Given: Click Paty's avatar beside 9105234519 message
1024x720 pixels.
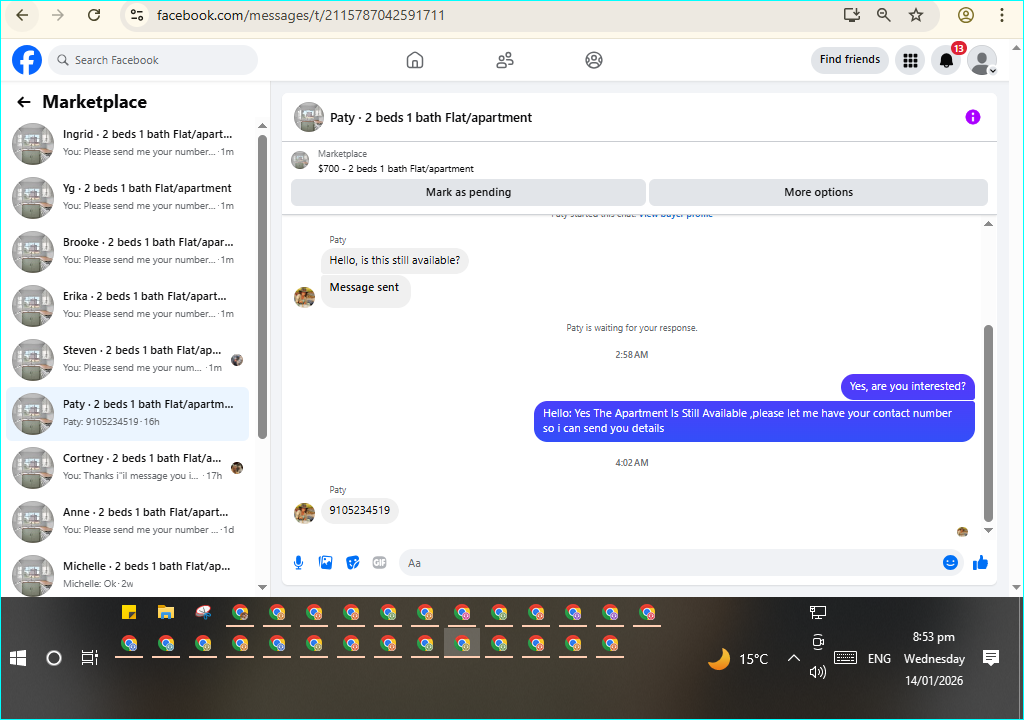Looking at the screenshot, I should 304,514.
